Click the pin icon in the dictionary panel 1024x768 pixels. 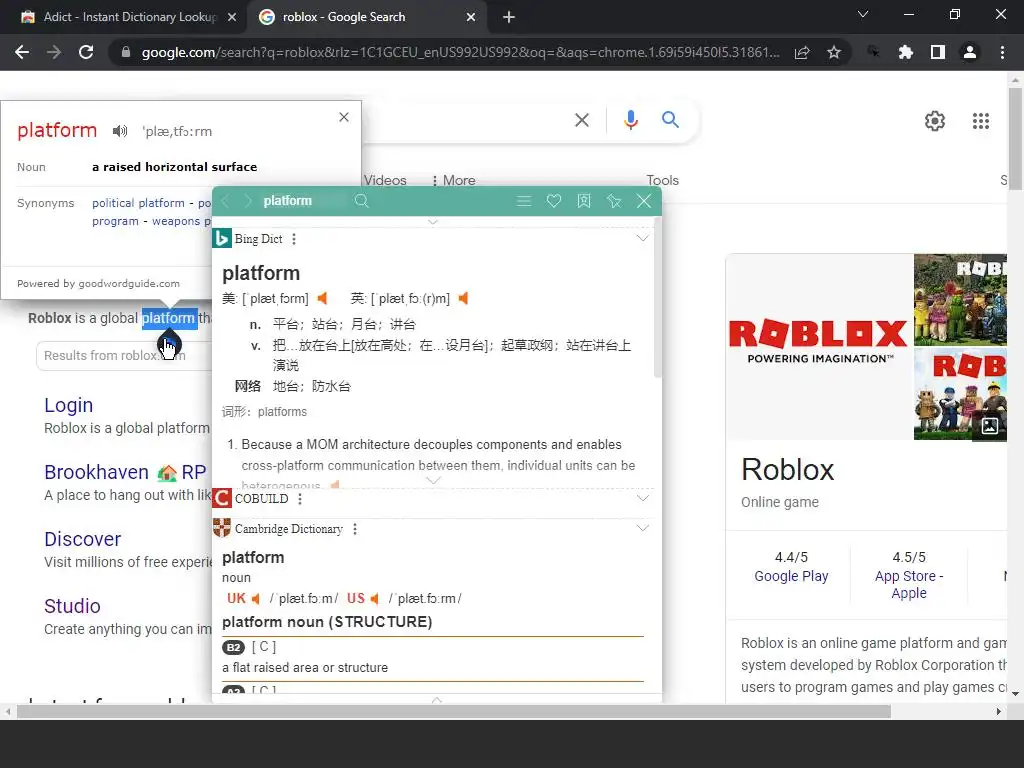[x=614, y=200]
